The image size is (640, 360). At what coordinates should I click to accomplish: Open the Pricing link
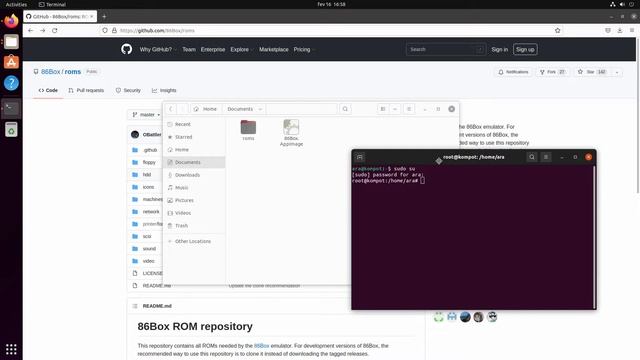click(302, 49)
